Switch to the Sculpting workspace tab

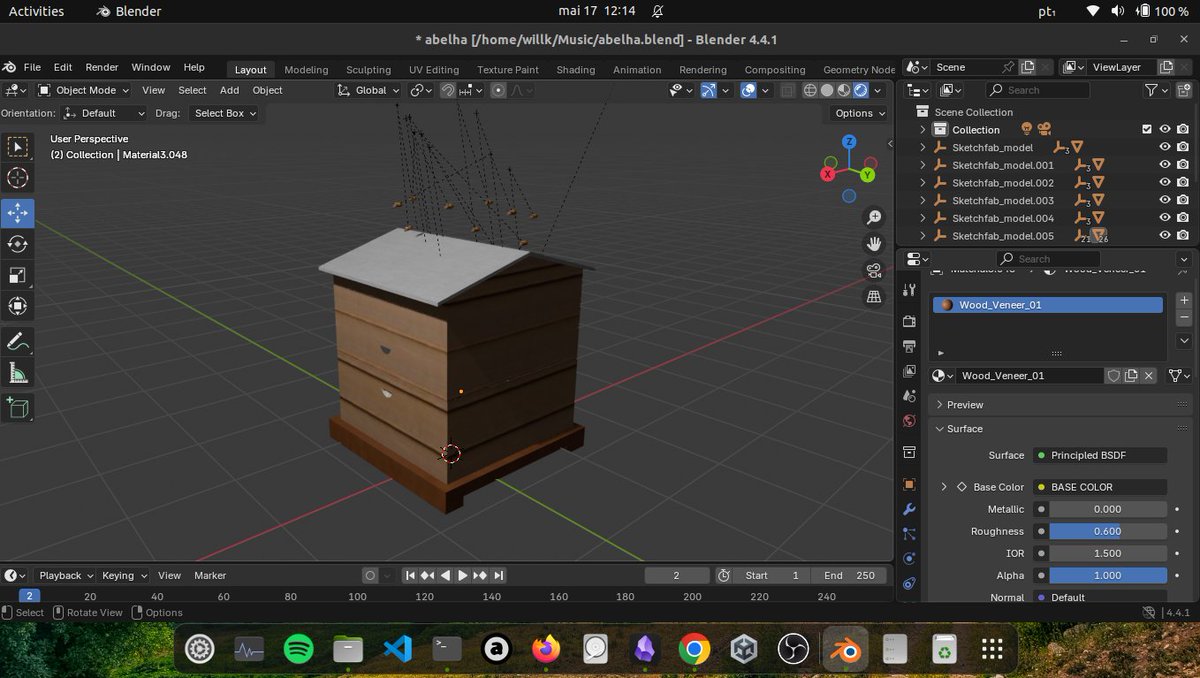(x=368, y=70)
